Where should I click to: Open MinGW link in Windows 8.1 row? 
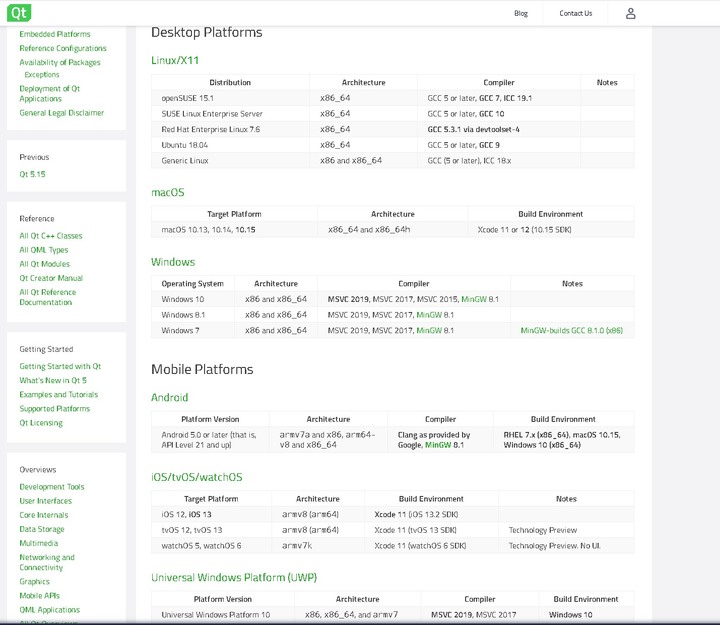429,315
